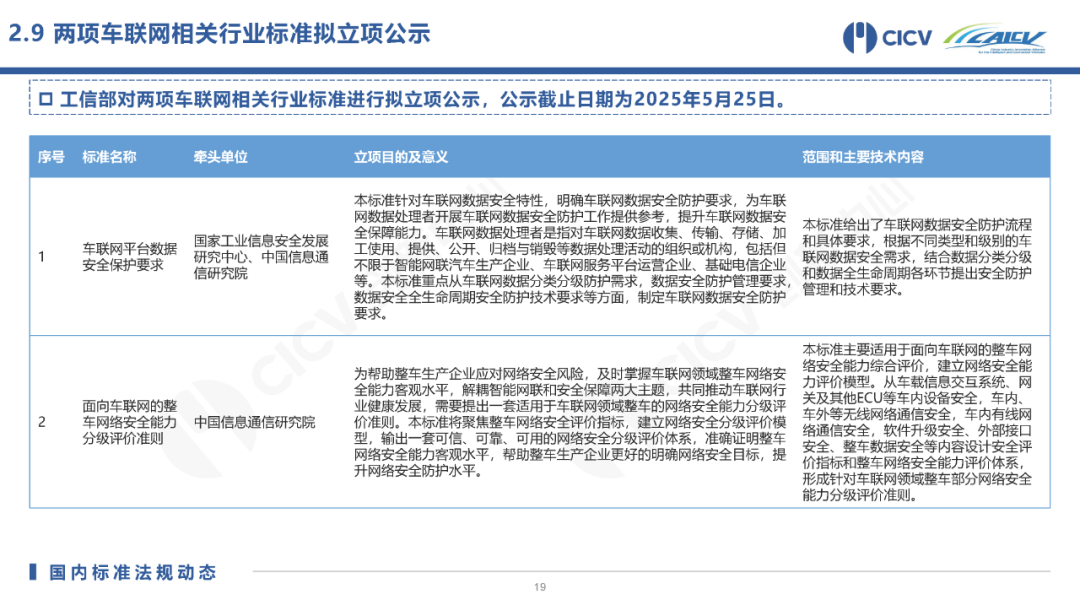Select the row number 2 cell
Image resolution: width=1080 pixels, height=605 pixels.
(x=42, y=422)
